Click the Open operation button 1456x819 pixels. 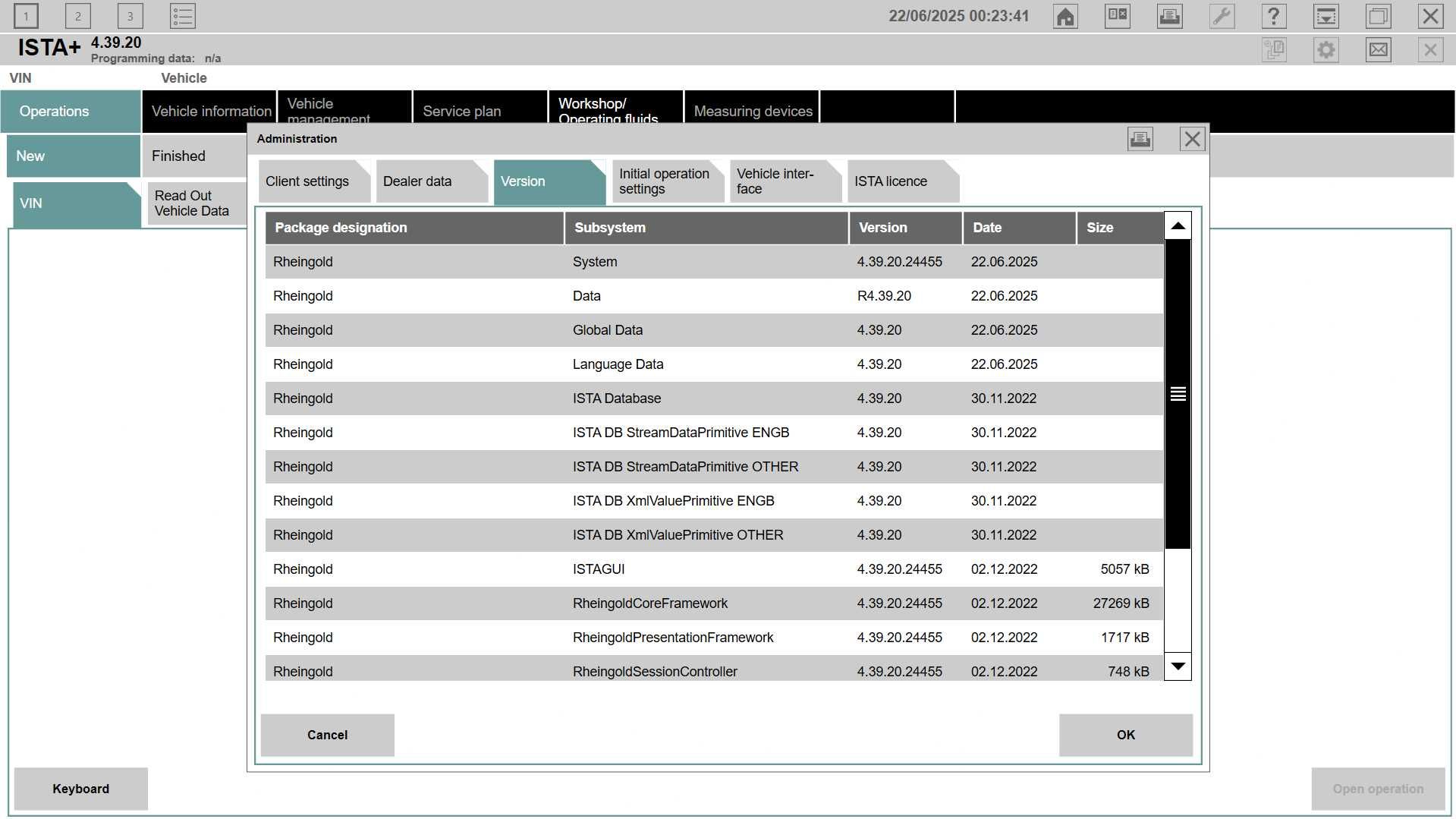click(x=1378, y=789)
